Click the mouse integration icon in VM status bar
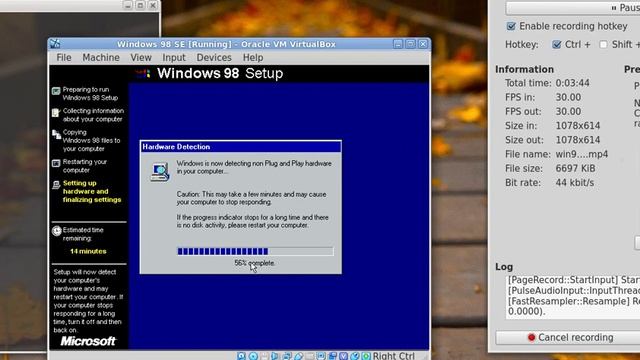 pyautogui.click(x=355, y=356)
